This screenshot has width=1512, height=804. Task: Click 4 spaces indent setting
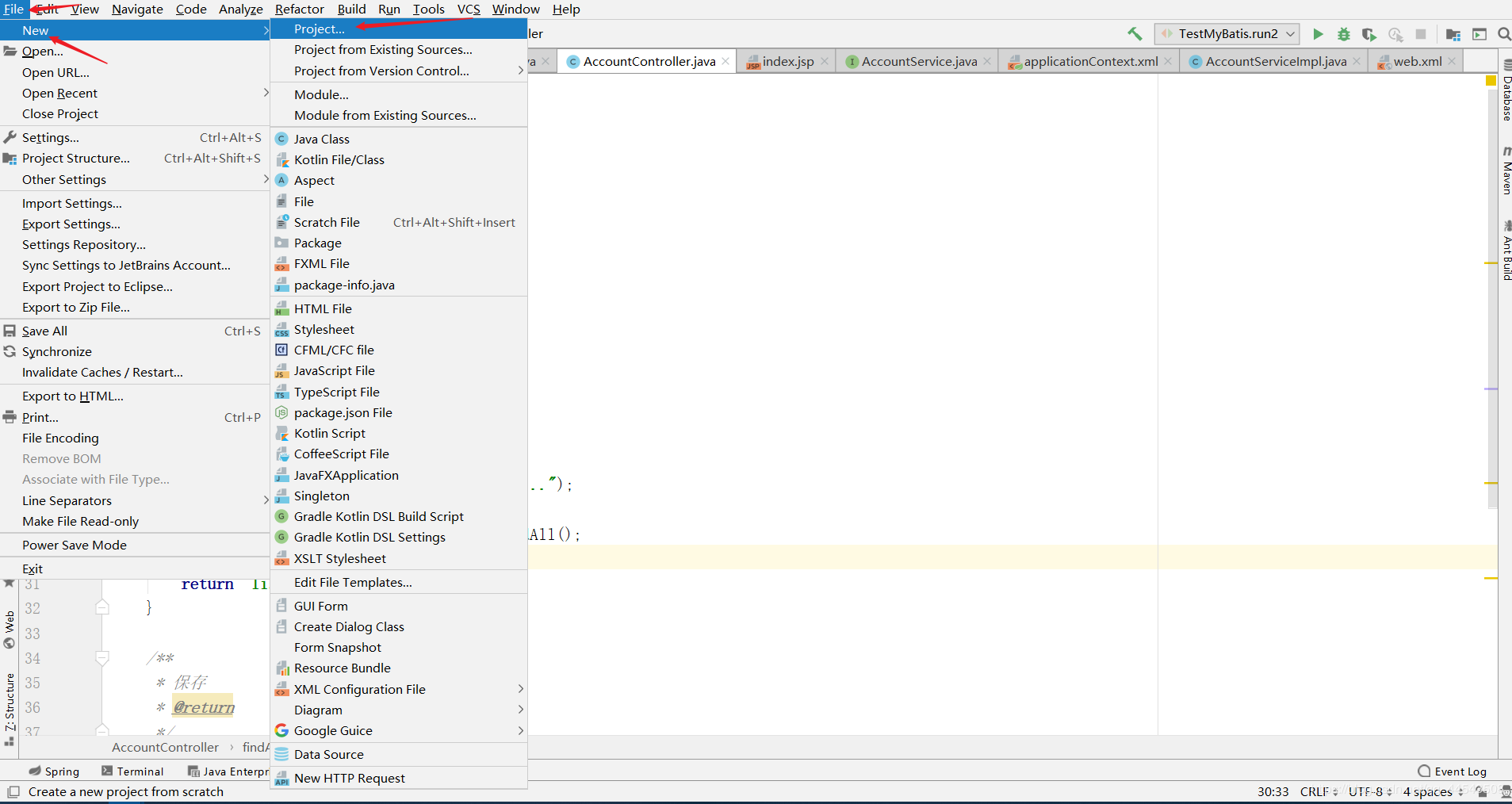click(x=1434, y=791)
